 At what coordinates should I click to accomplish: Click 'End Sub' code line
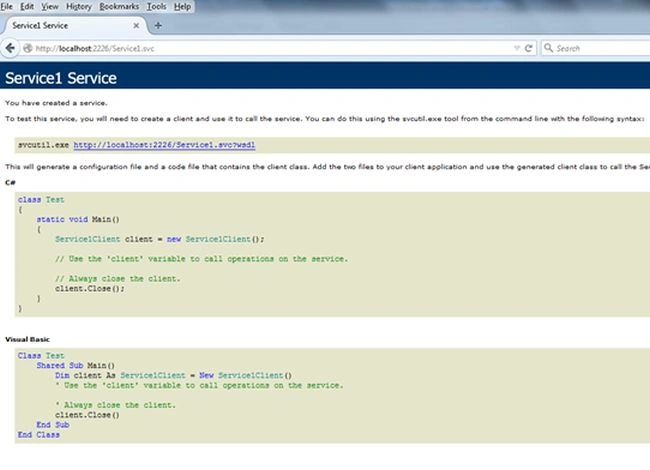coord(53,425)
